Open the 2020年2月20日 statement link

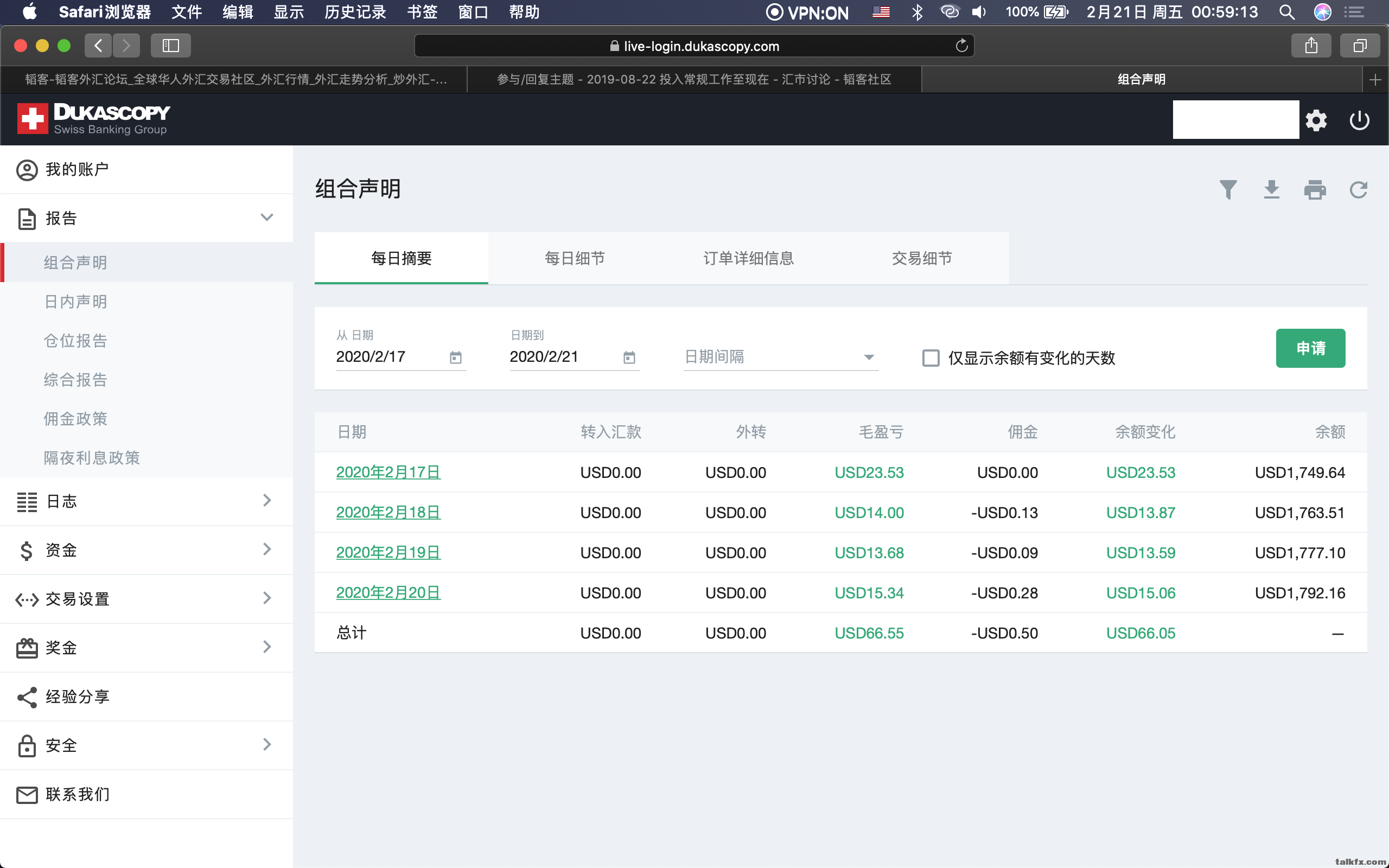[x=388, y=593]
